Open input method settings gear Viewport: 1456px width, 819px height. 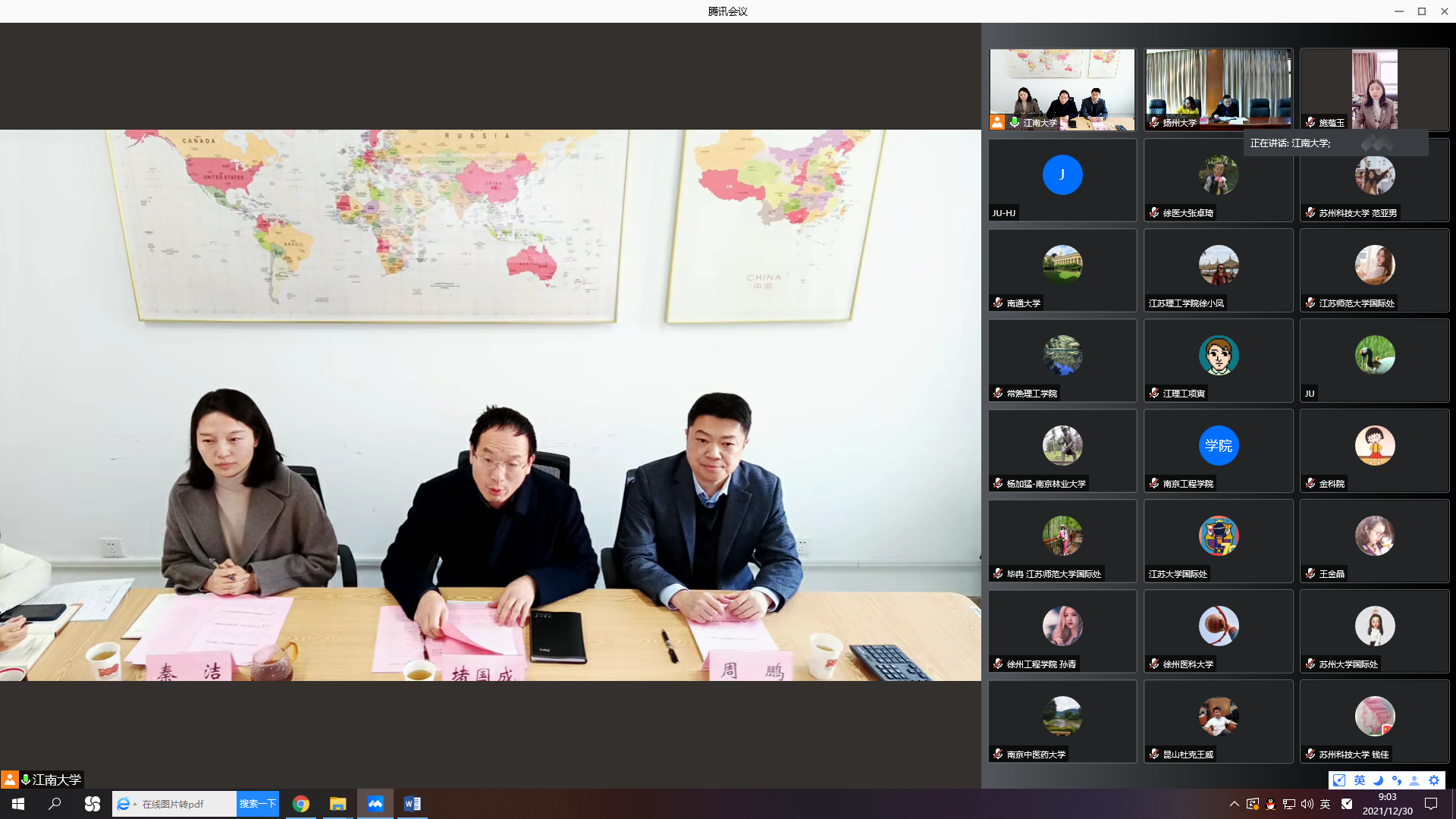1433,780
